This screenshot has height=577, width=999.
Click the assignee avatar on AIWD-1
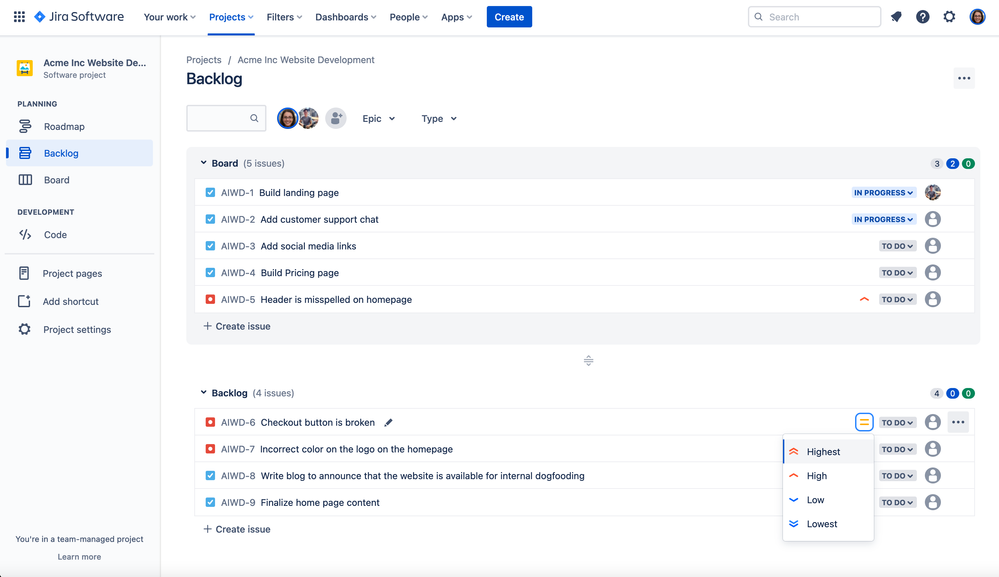[x=933, y=192]
